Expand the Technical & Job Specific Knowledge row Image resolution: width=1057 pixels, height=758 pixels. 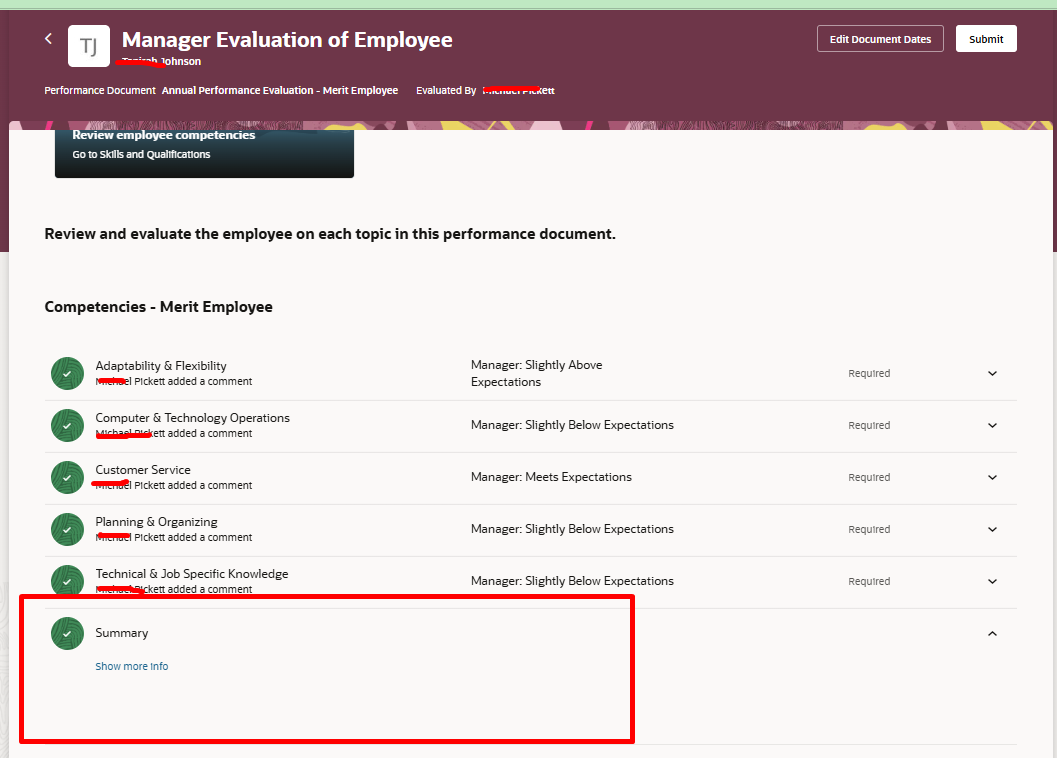tap(992, 581)
